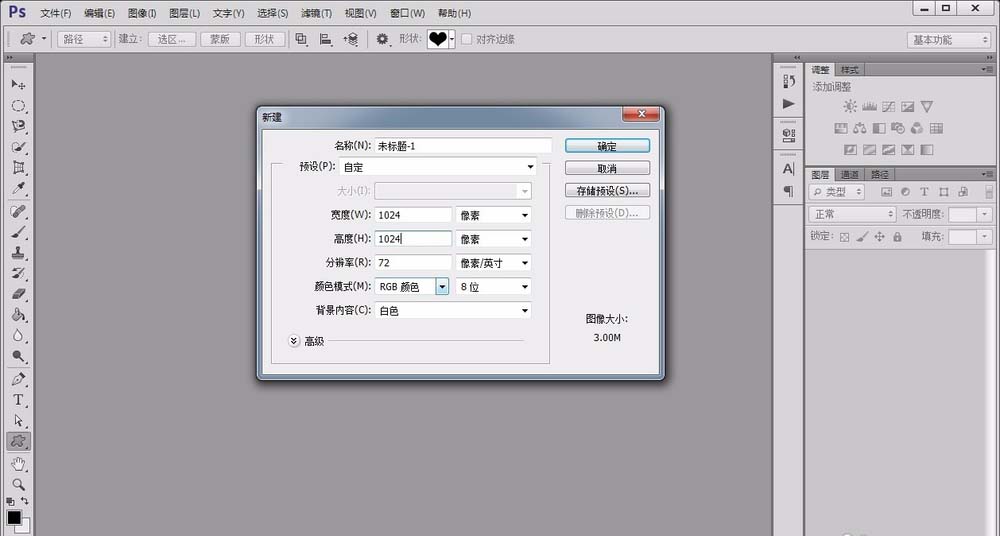Open the Actions panel play icon
1000x536 pixels.
click(789, 103)
